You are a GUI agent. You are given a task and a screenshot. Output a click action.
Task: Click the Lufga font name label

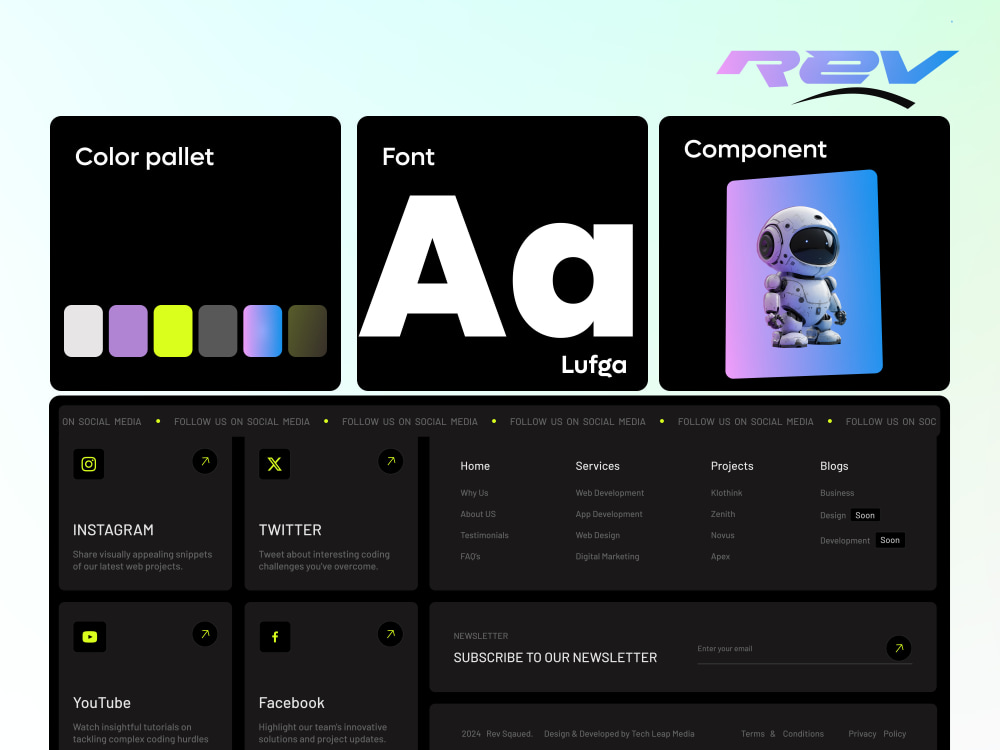(594, 365)
